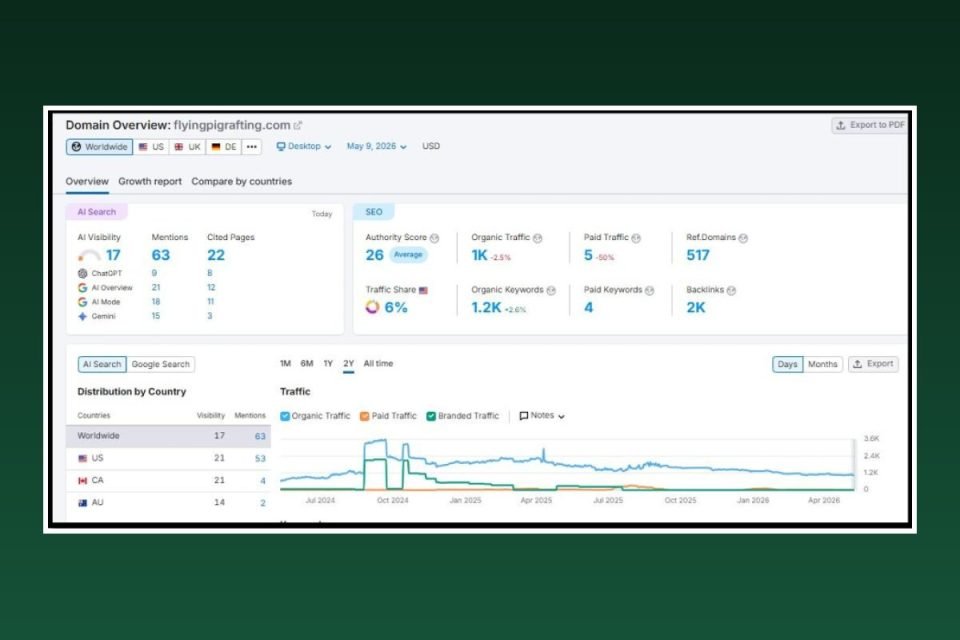Click the USD currency label
This screenshot has width=960, height=640.
click(x=430, y=146)
